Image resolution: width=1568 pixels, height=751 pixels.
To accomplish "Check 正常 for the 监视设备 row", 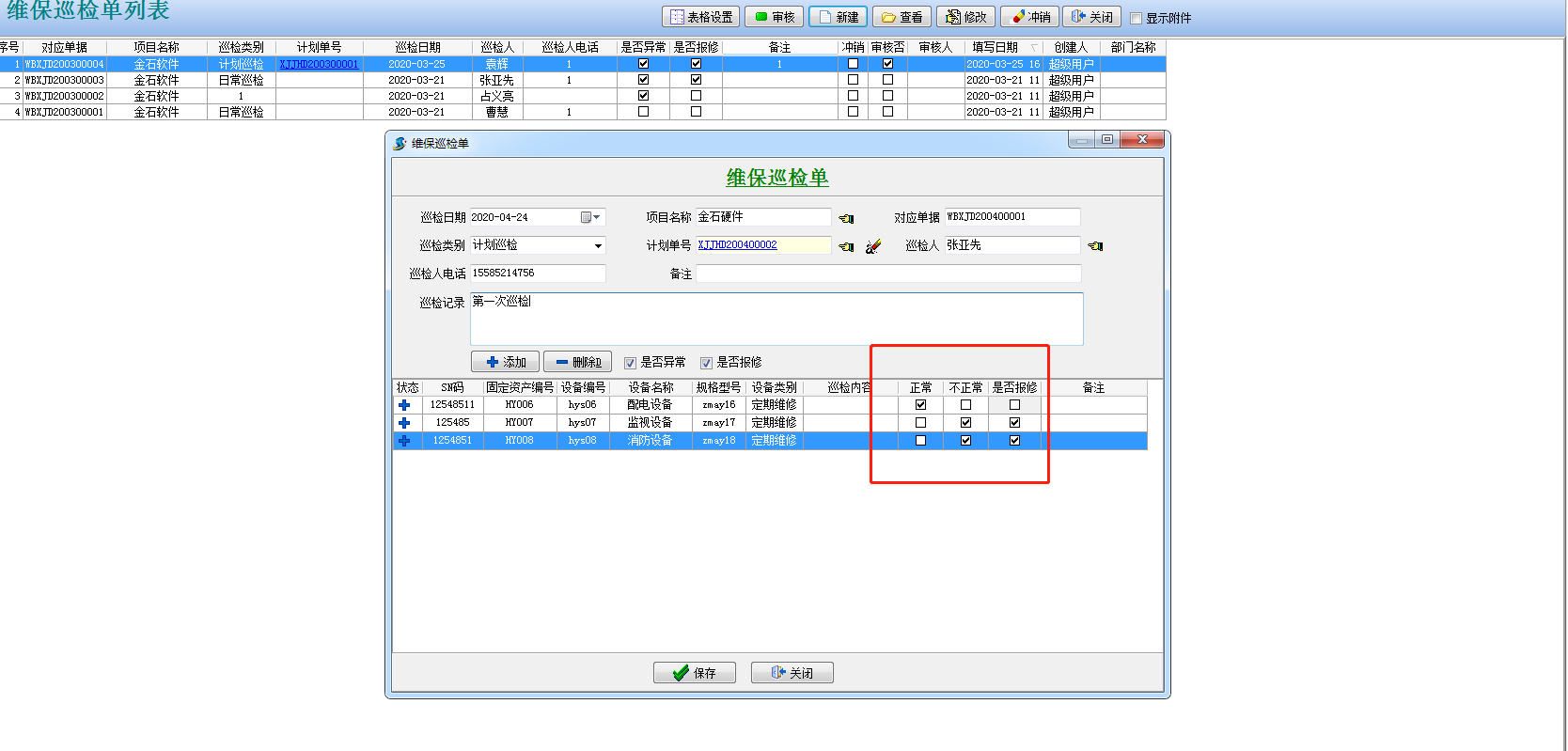I will 920,423.
